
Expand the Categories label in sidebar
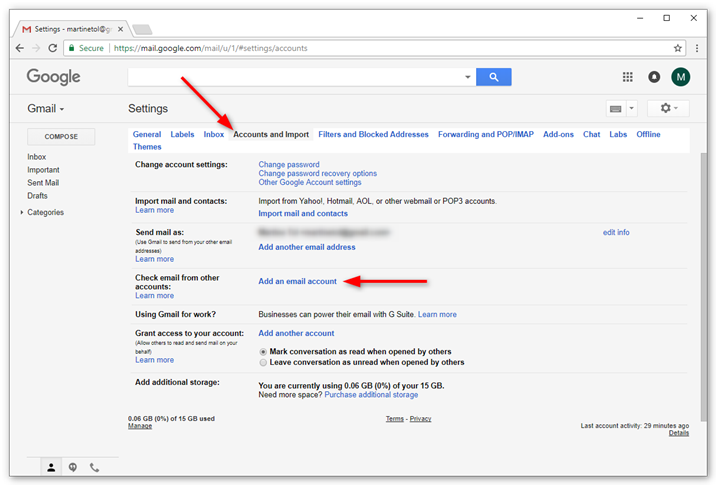[x=22, y=213]
